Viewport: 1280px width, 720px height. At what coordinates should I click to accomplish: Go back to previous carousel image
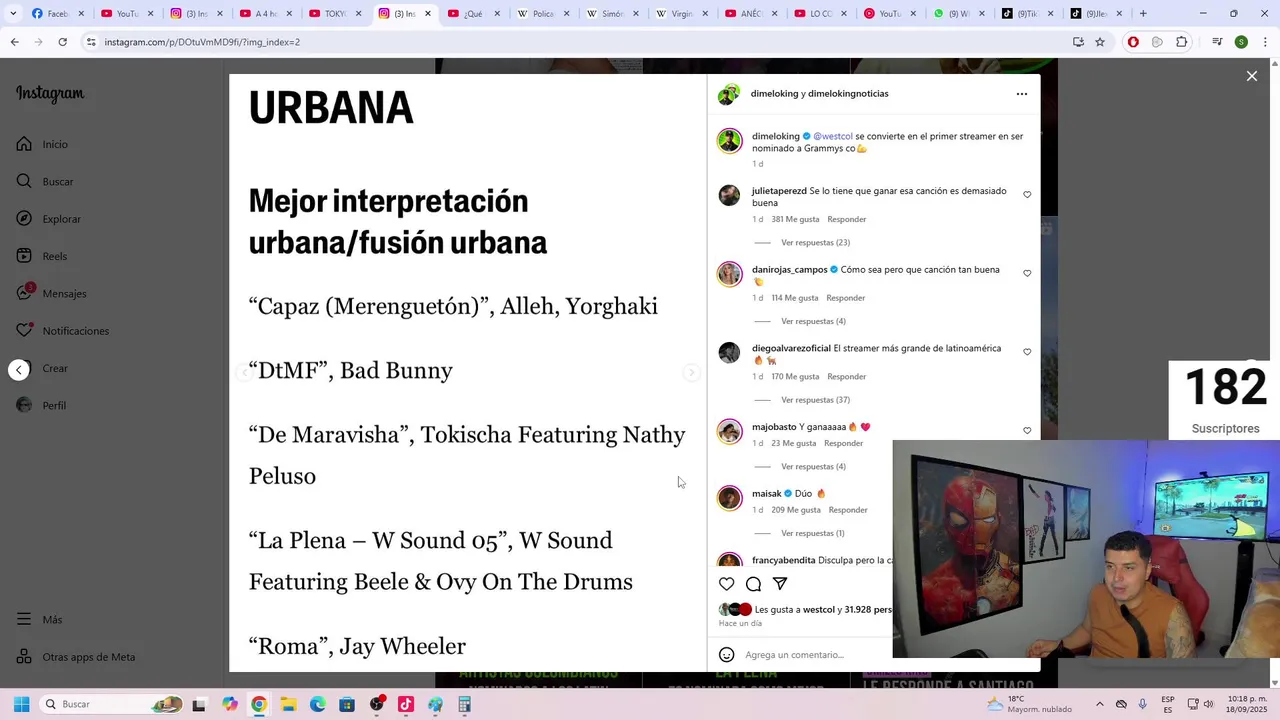[x=244, y=372]
